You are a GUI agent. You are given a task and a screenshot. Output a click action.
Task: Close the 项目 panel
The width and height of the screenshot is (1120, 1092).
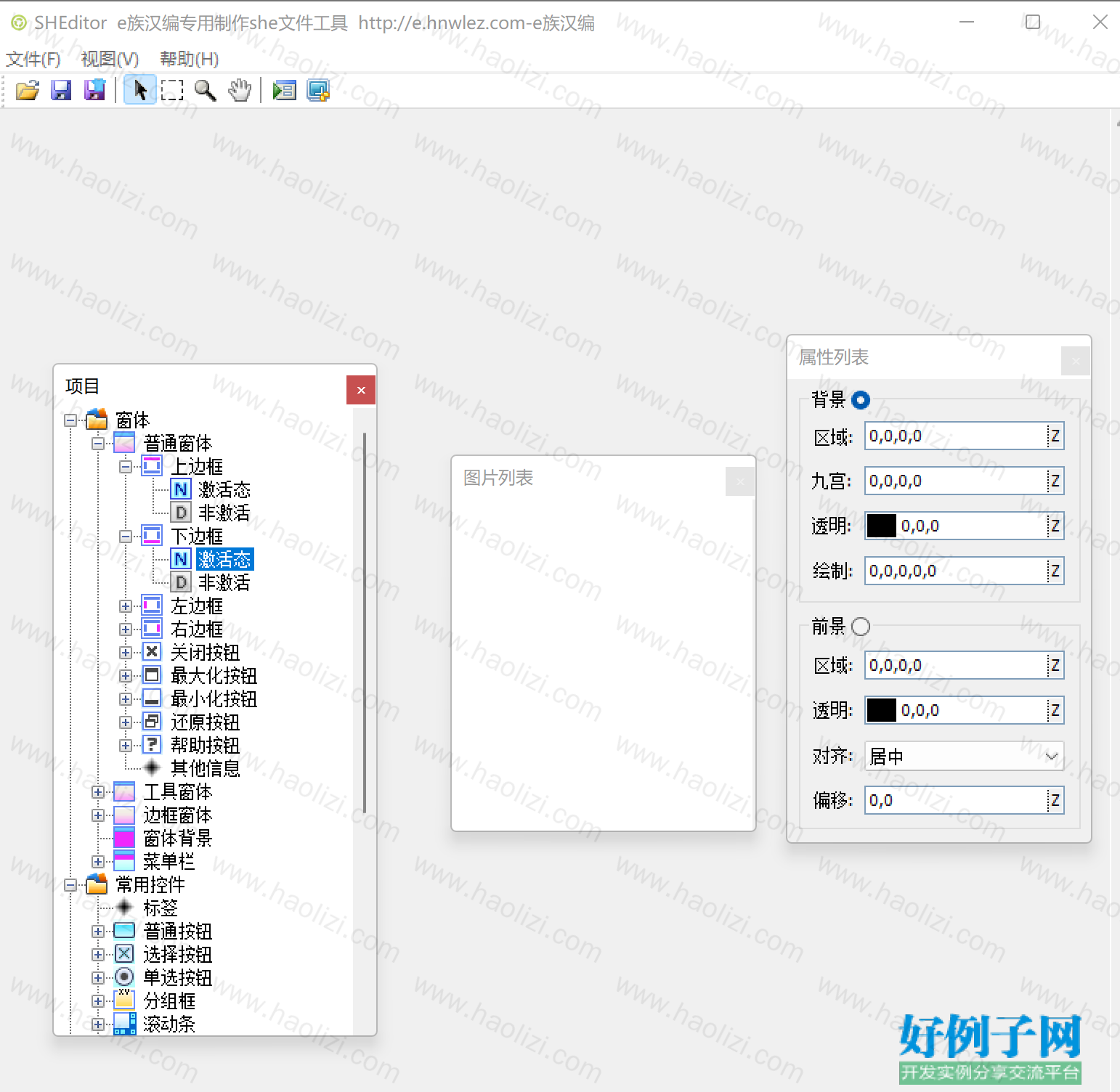(x=361, y=390)
